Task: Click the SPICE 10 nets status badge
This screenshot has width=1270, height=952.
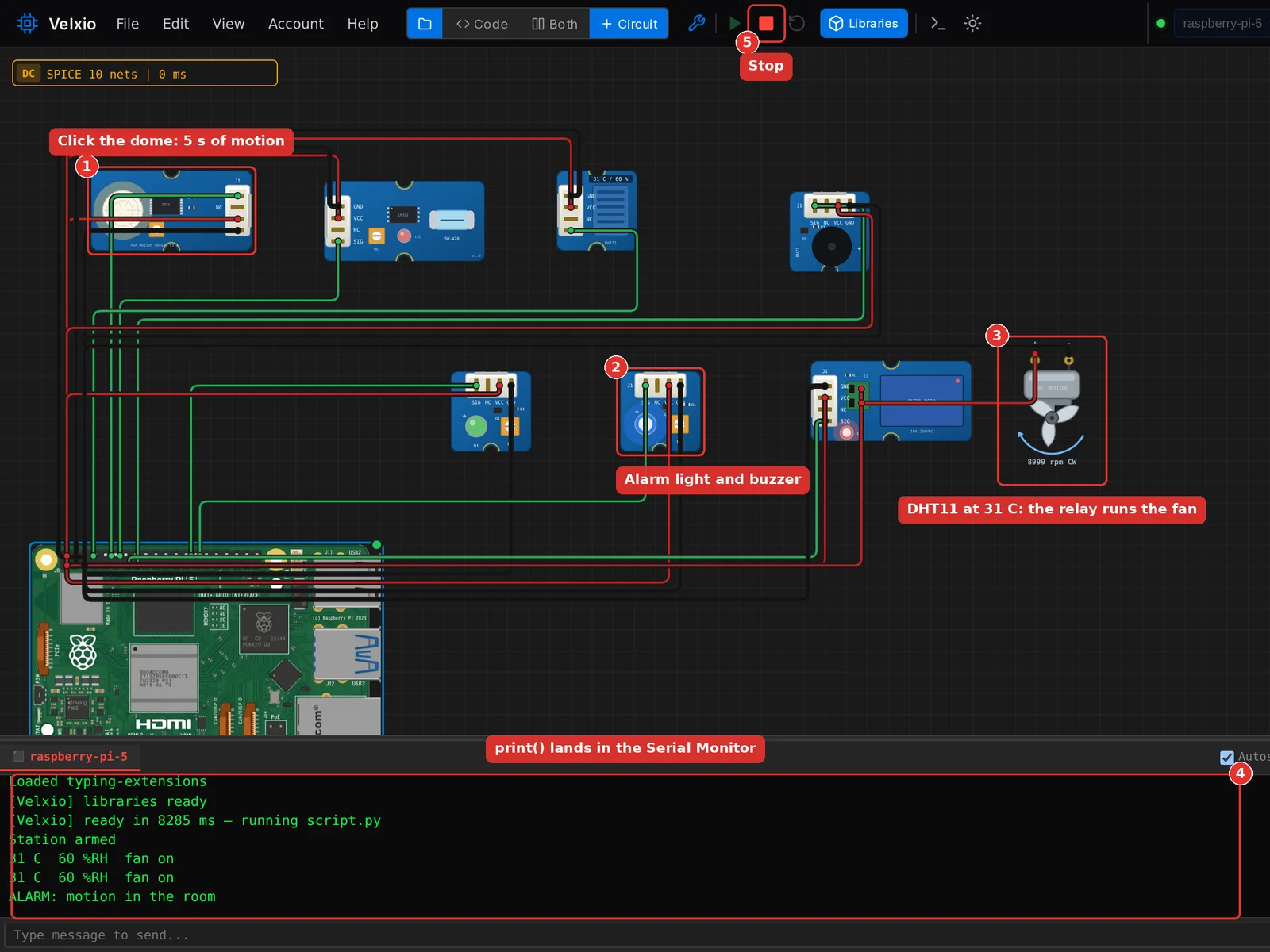Action: pyautogui.click(x=145, y=74)
